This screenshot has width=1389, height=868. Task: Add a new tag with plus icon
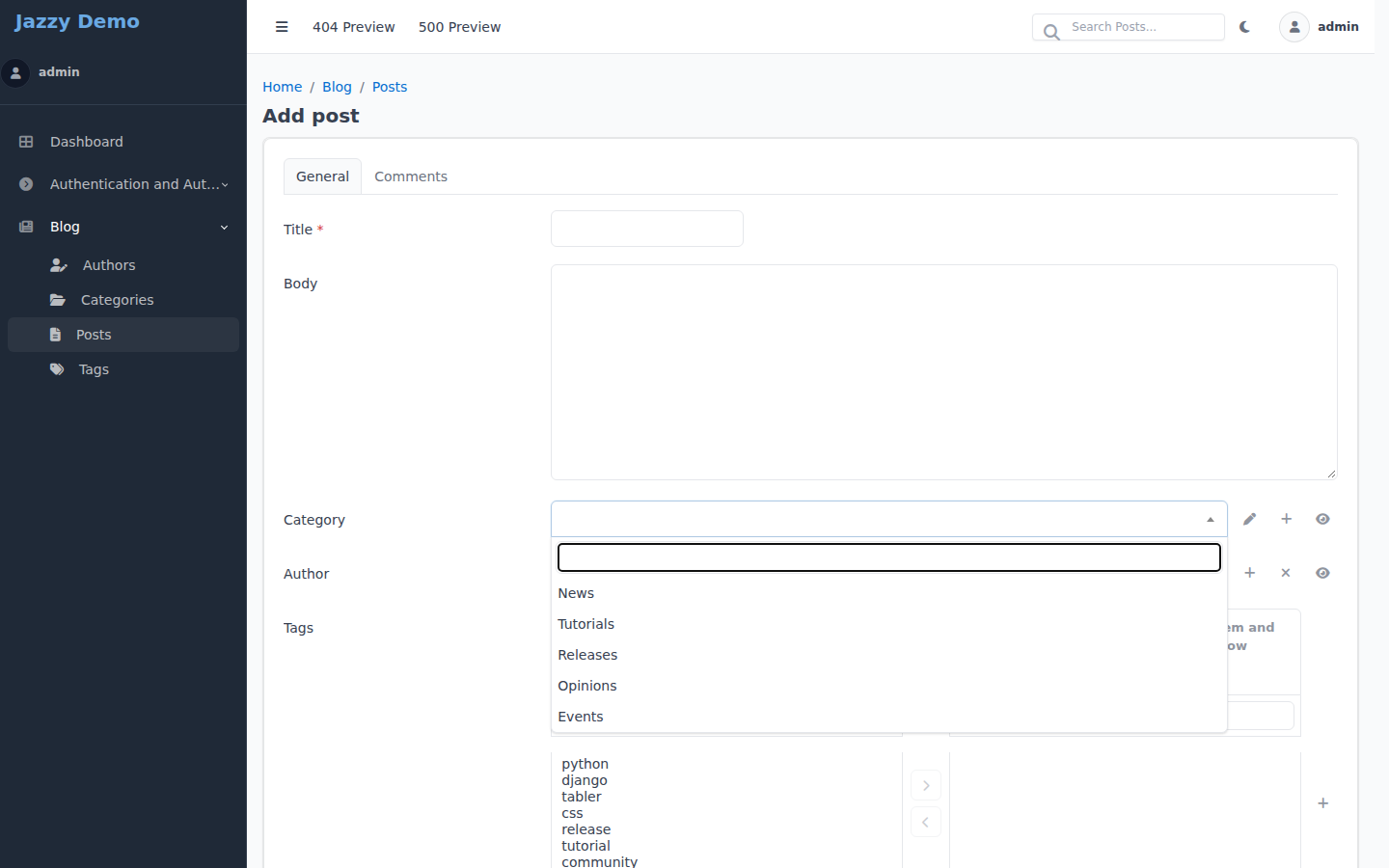[1322, 803]
